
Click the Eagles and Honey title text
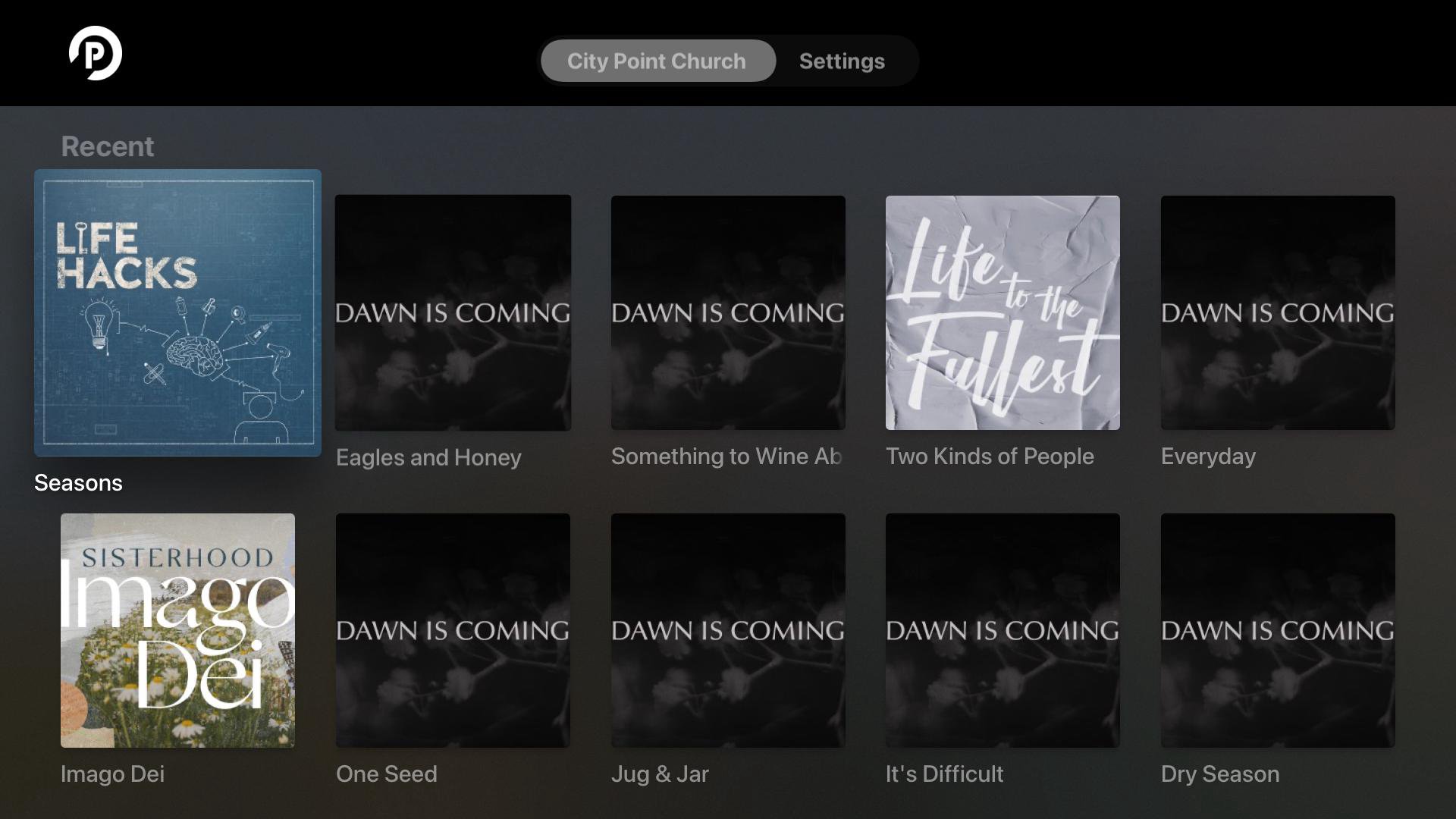pos(428,458)
